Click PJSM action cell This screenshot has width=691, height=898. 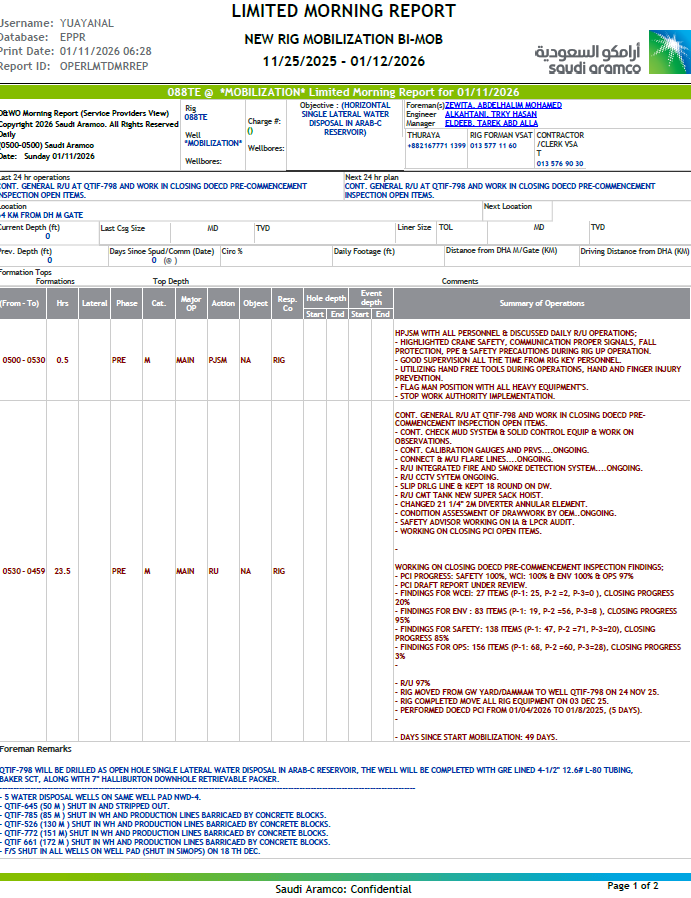219,359
